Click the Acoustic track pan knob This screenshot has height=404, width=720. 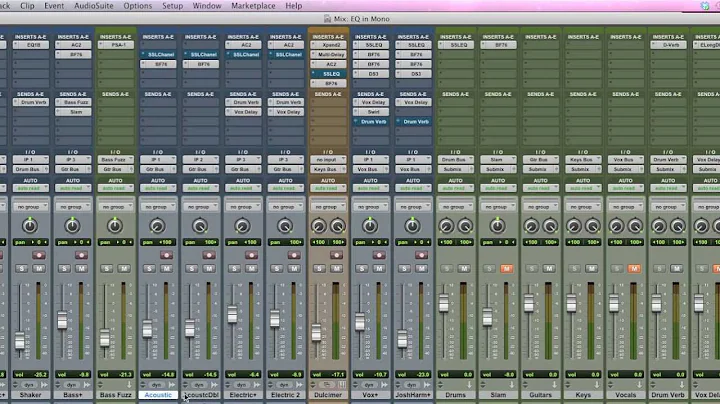157,225
